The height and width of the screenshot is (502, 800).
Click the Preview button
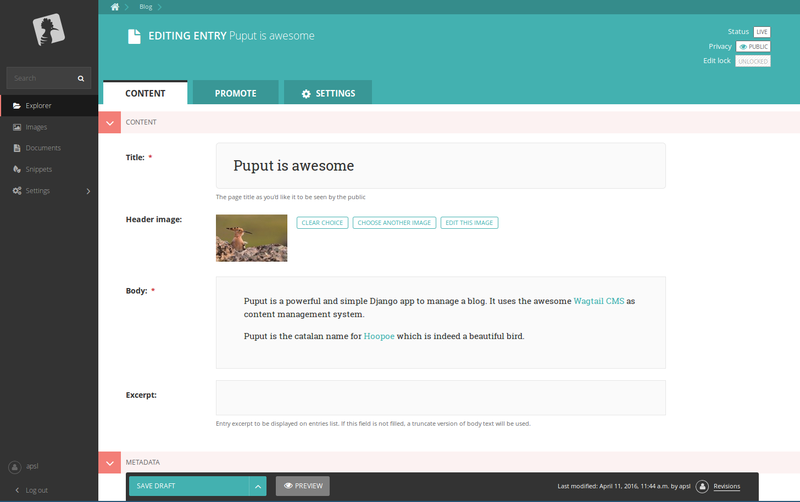click(302, 486)
